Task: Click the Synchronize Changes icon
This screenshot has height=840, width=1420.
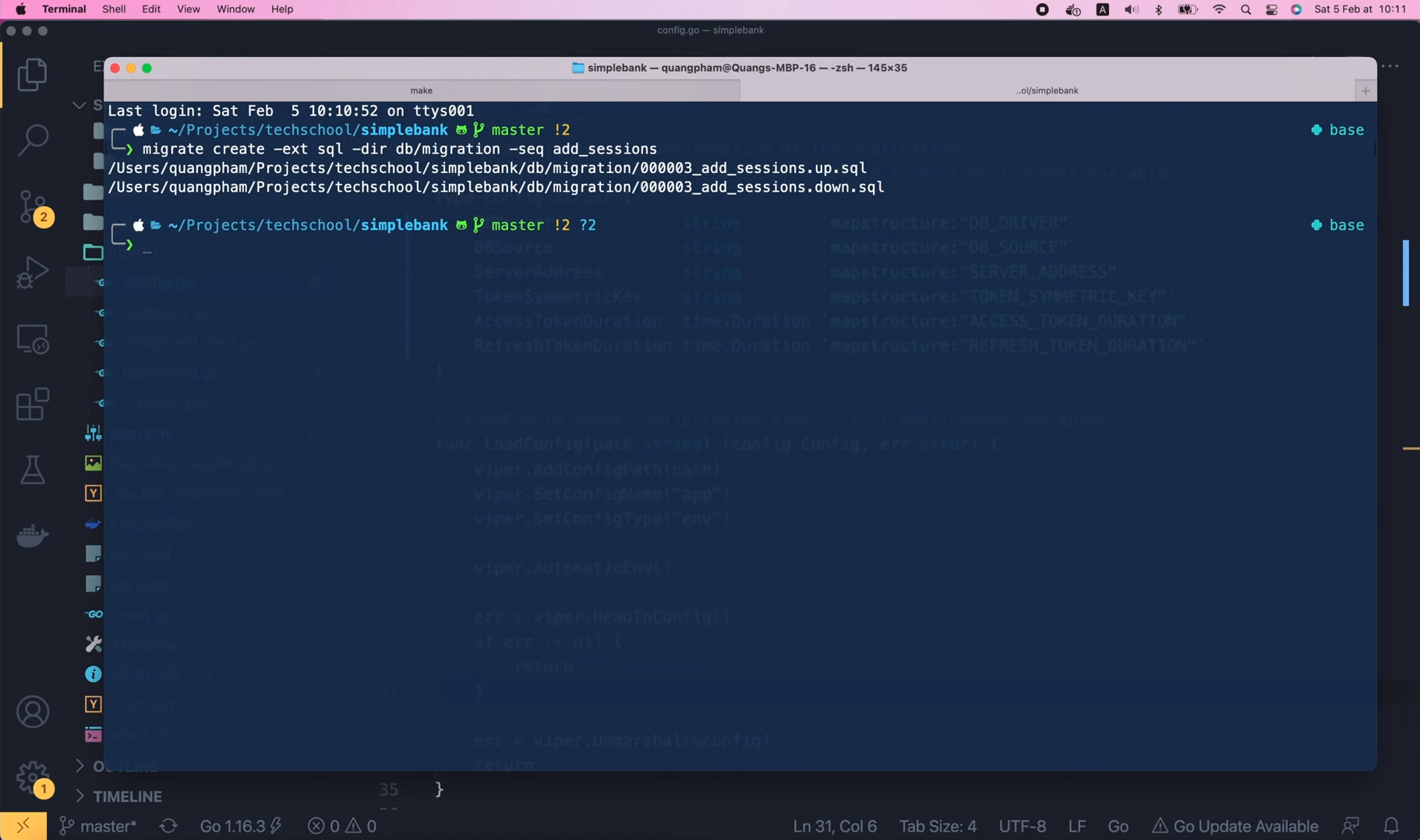Action: [168, 826]
